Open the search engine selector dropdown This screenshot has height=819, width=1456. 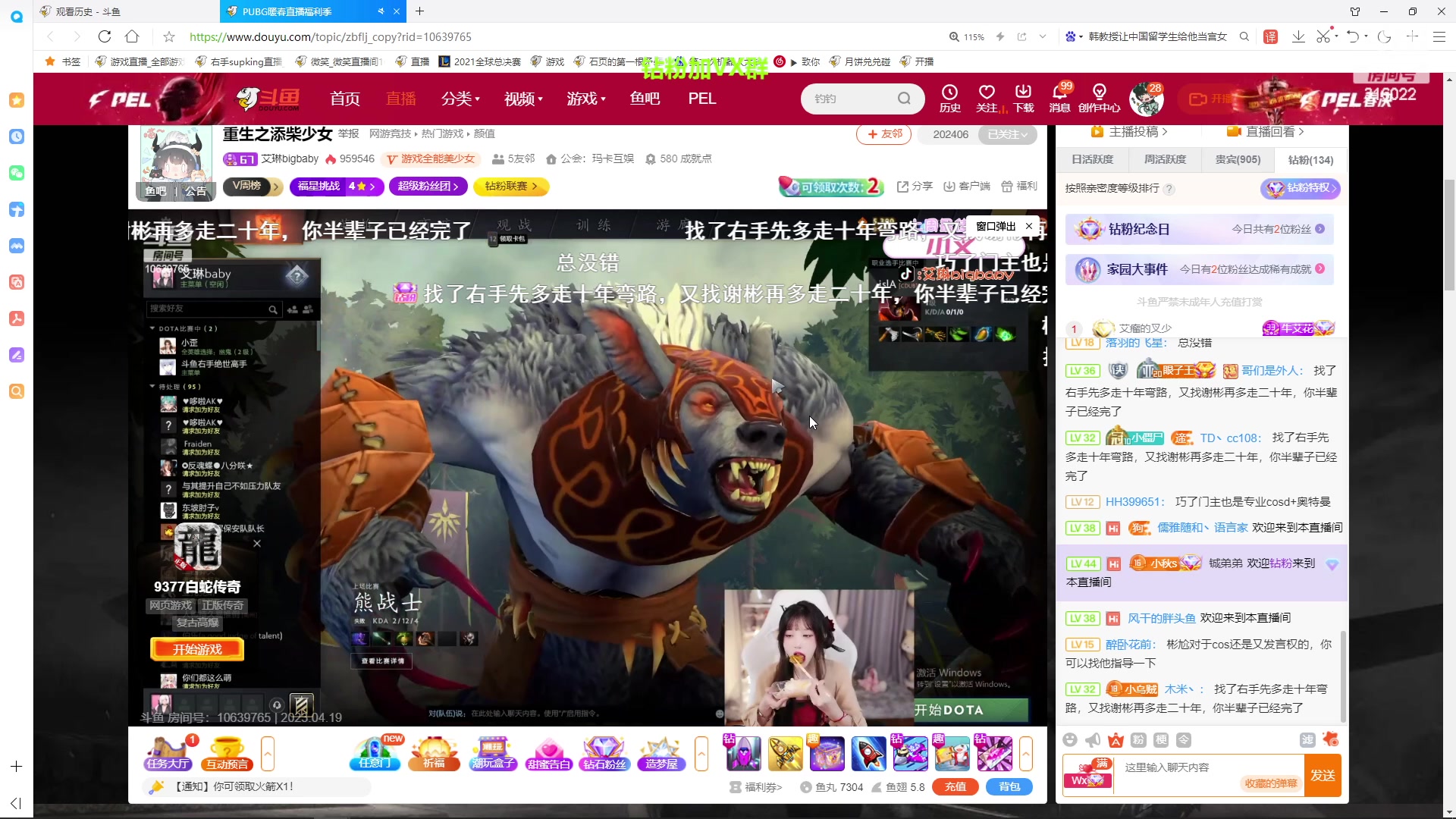[1072, 36]
